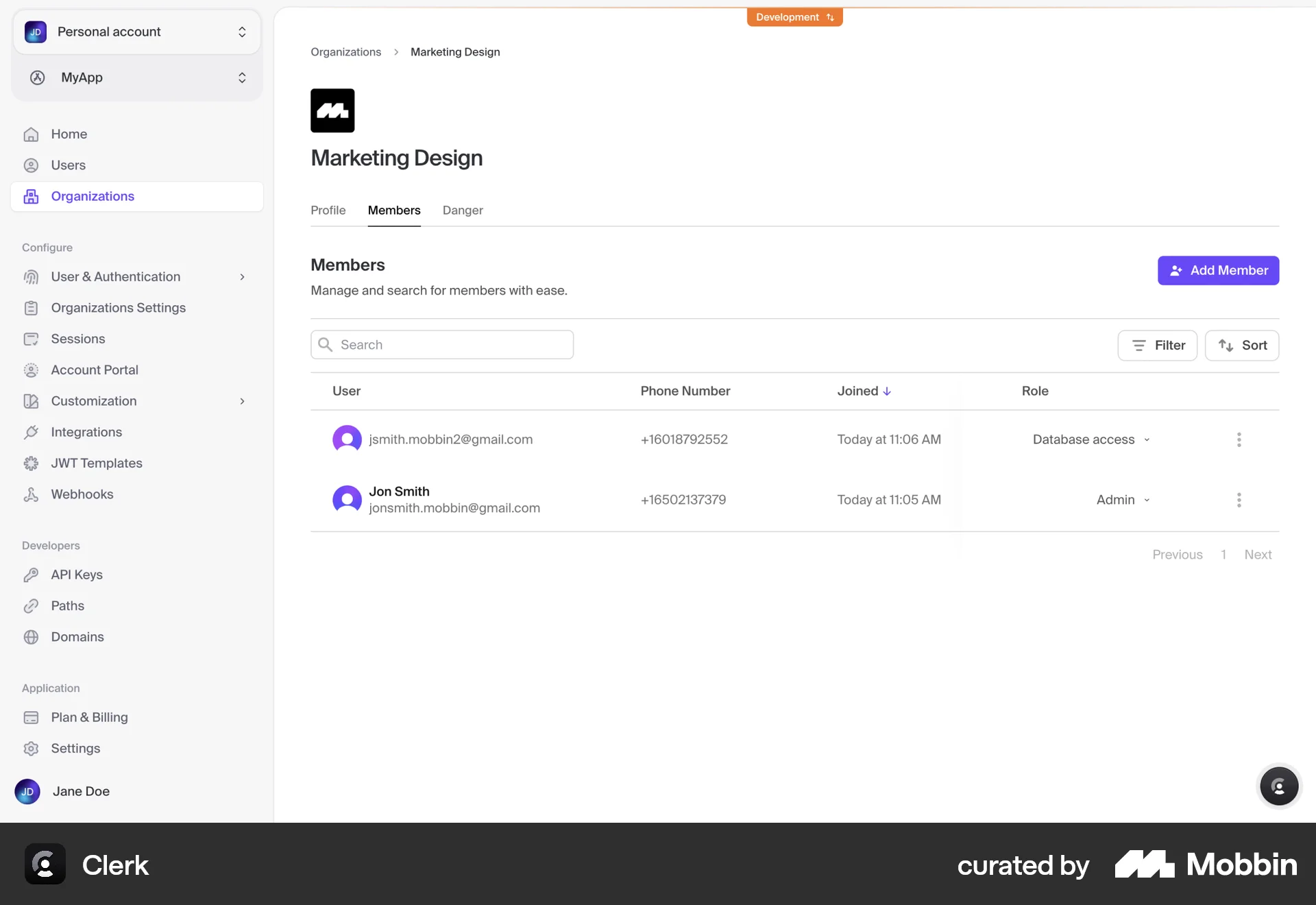This screenshot has width=1316, height=905.
Task: Open the Domains page
Action: (x=77, y=637)
